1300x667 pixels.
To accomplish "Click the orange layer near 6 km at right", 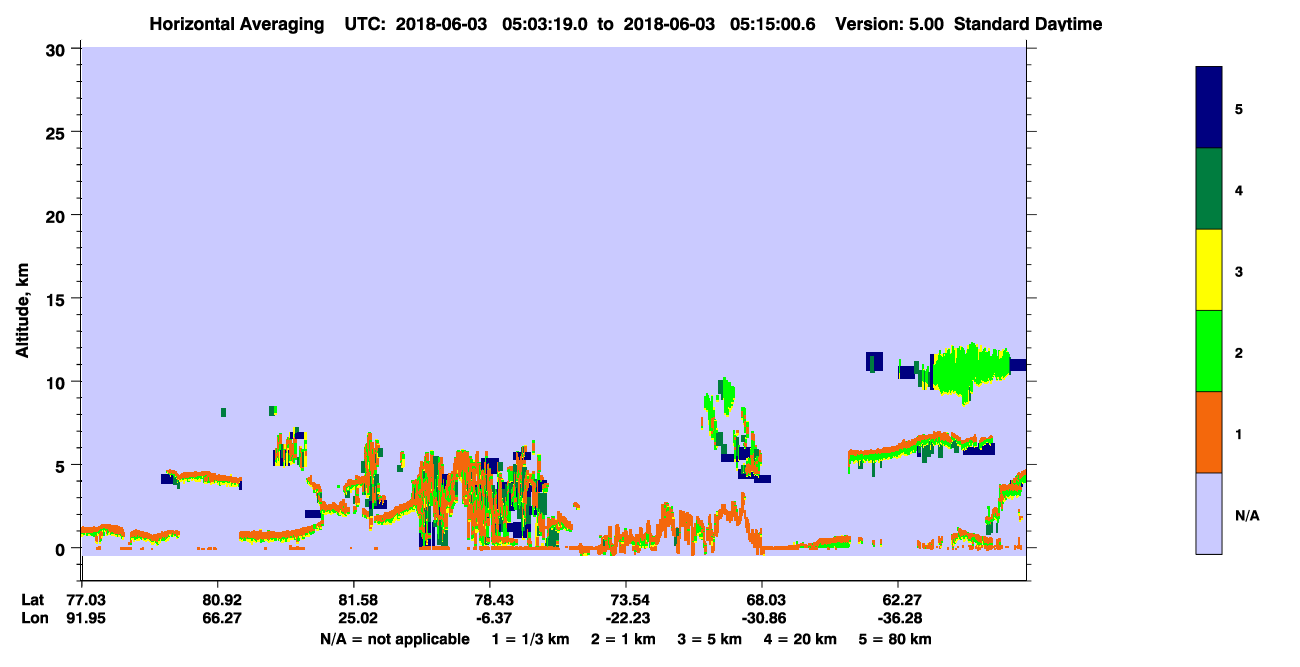I will tap(920, 448).
